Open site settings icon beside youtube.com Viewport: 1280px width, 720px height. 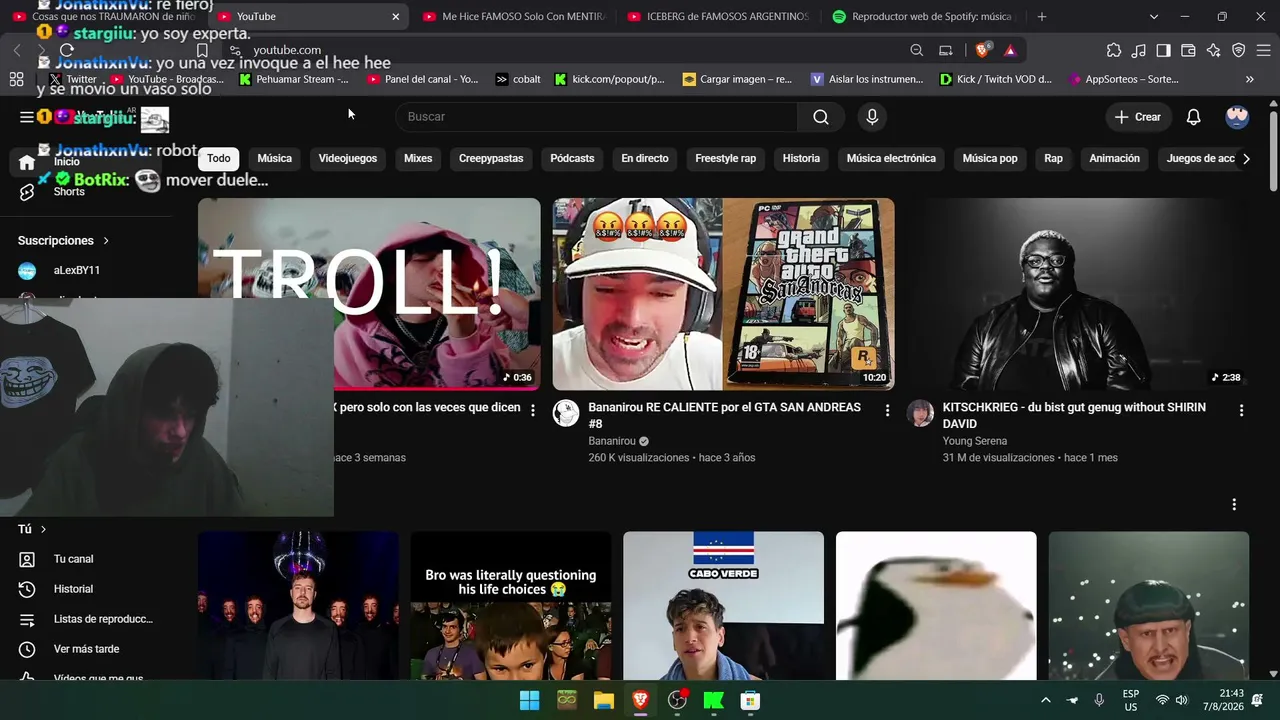click(235, 50)
